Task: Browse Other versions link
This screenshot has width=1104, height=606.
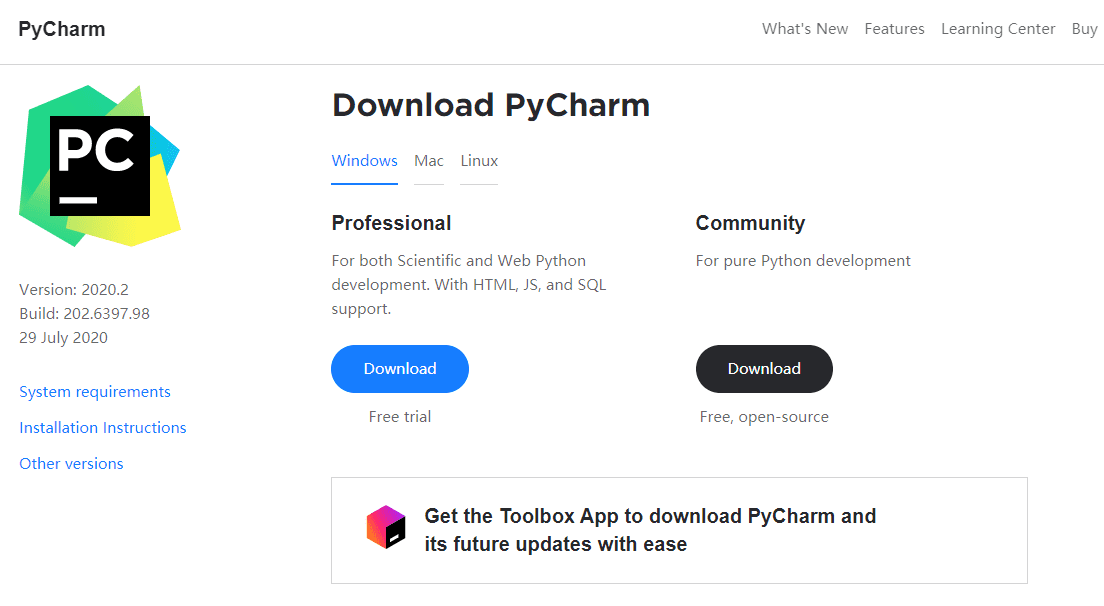Action: coord(72,464)
